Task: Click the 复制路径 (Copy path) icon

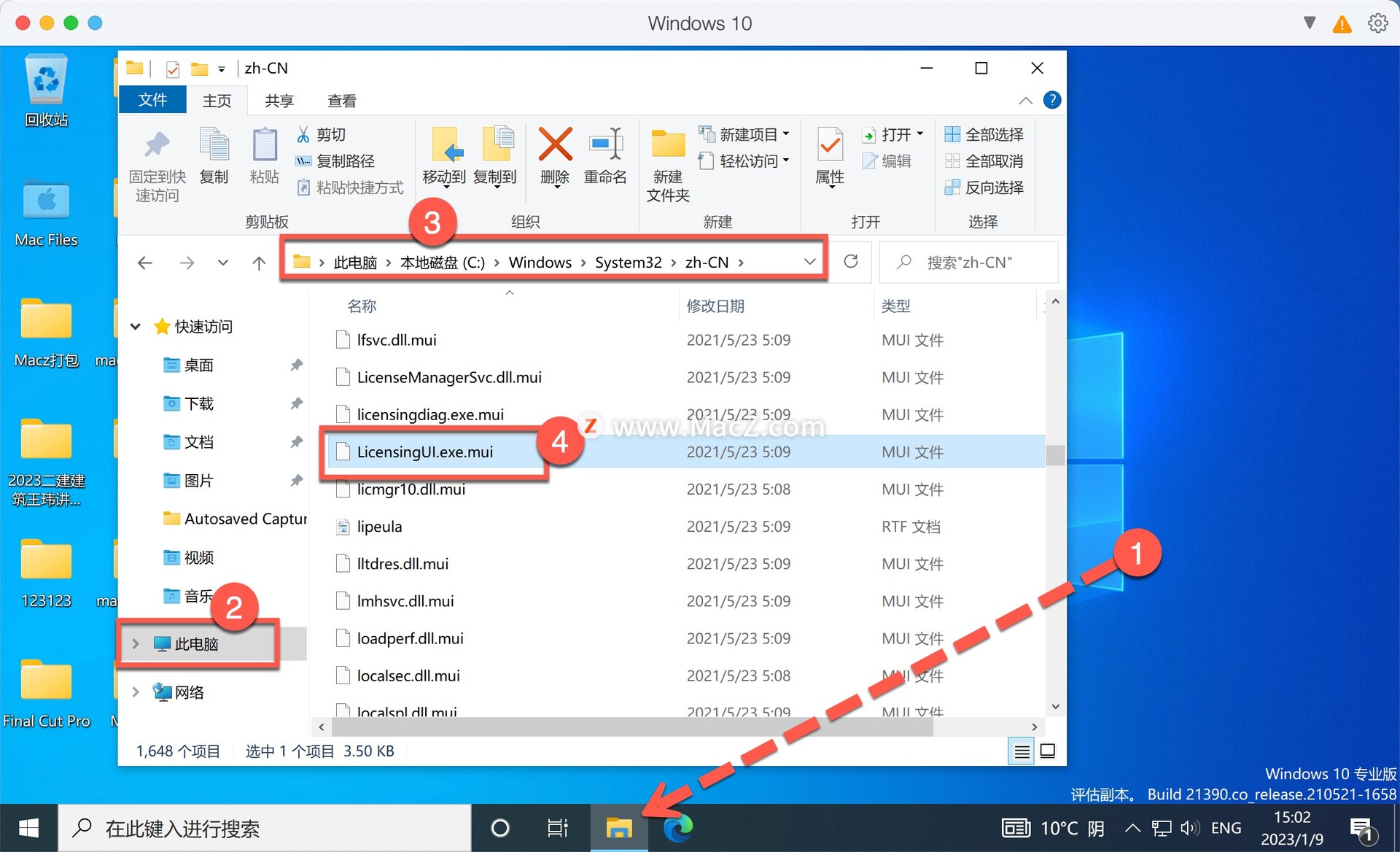Action: point(305,161)
